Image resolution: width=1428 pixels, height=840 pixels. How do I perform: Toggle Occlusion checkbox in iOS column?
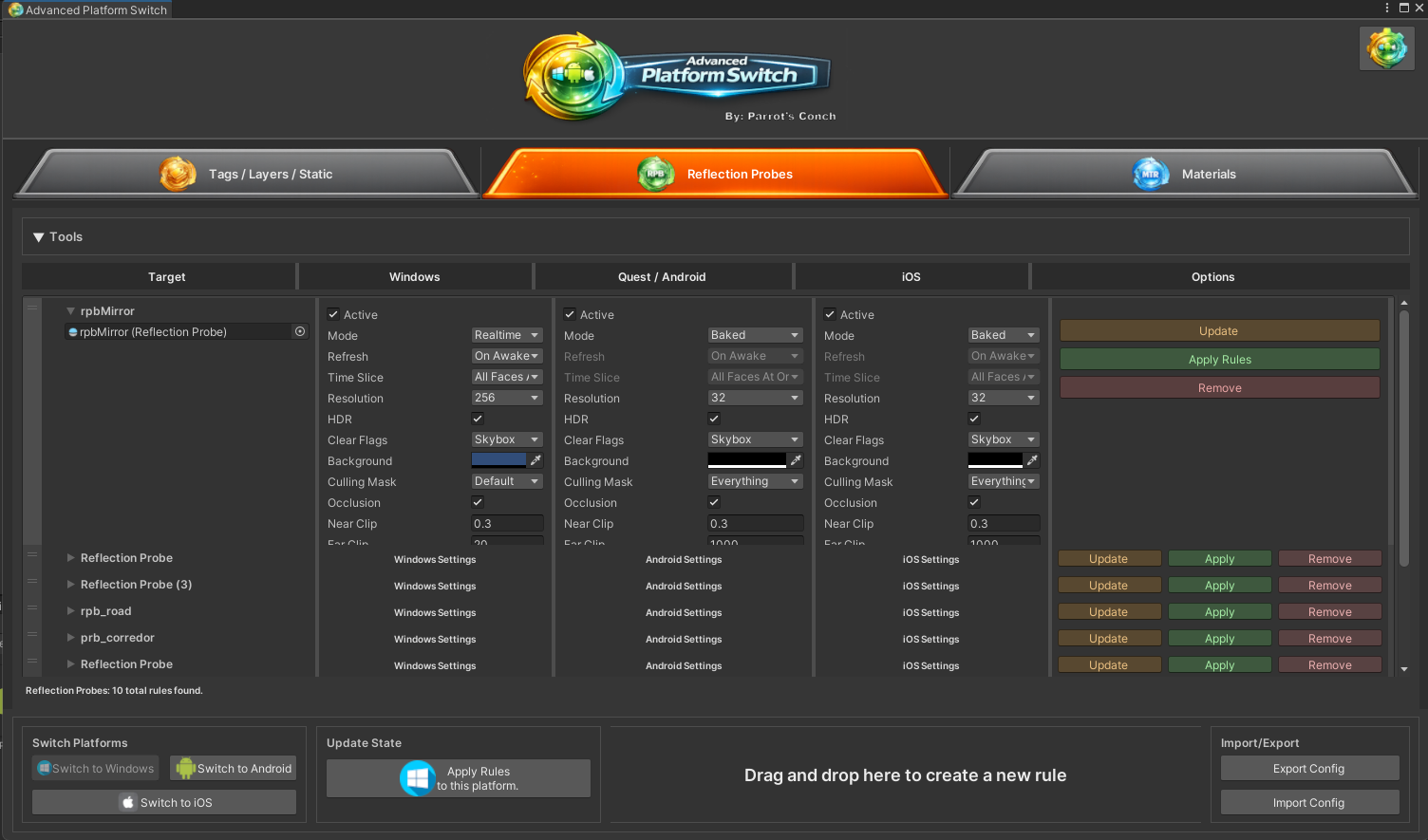pyautogui.click(x=974, y=502)
